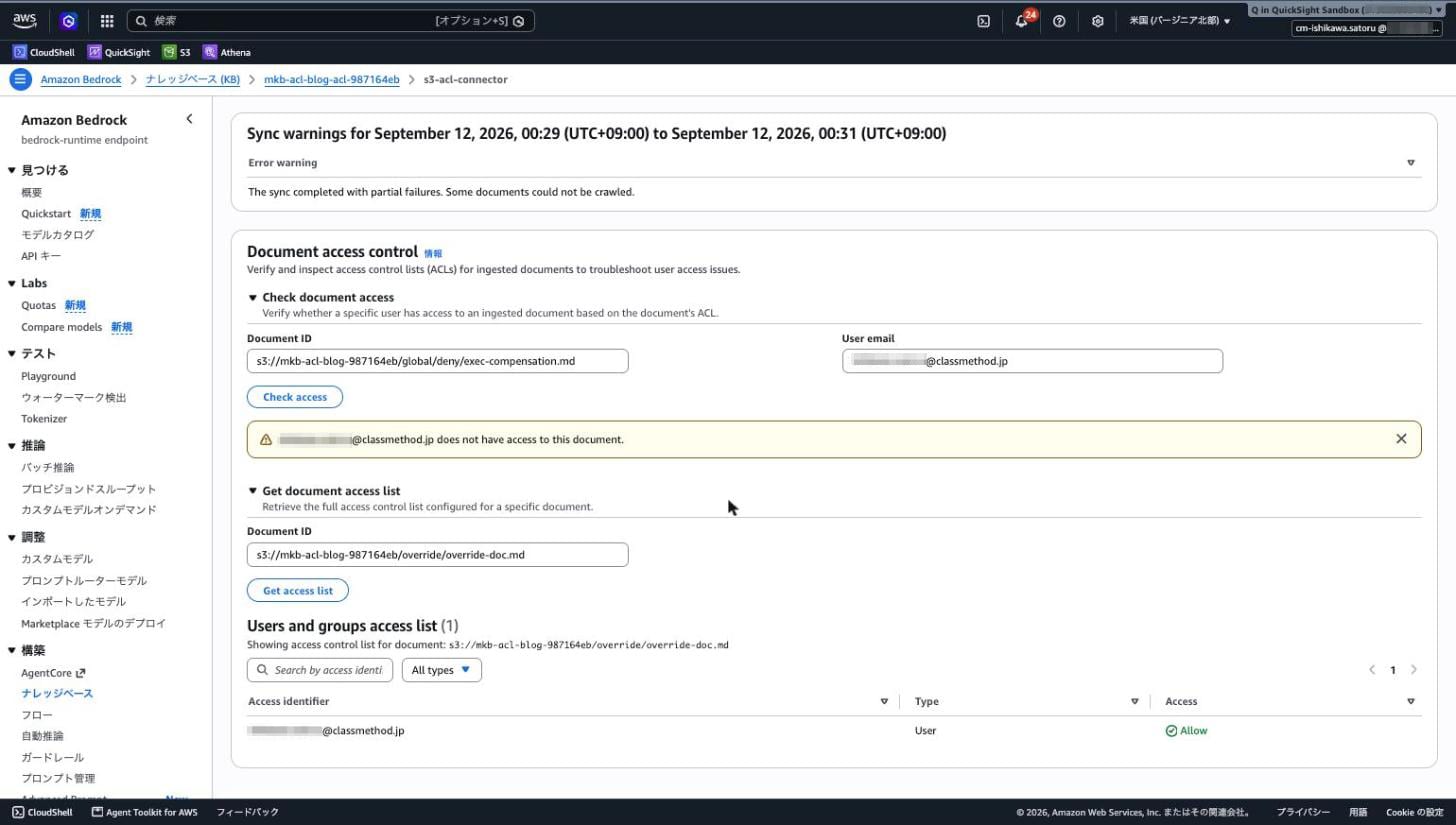Click the Allow access status cell
Screen dimensions: 1456x825
tap(1186, 731)
